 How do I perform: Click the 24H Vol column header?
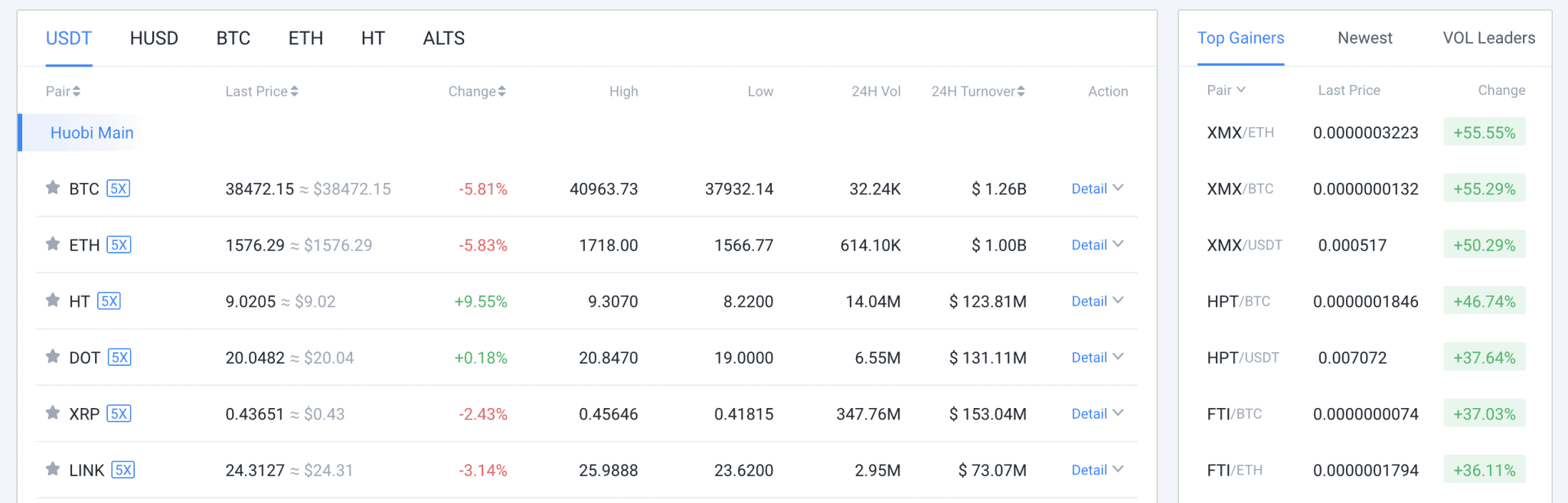click(x=876, y=91)
